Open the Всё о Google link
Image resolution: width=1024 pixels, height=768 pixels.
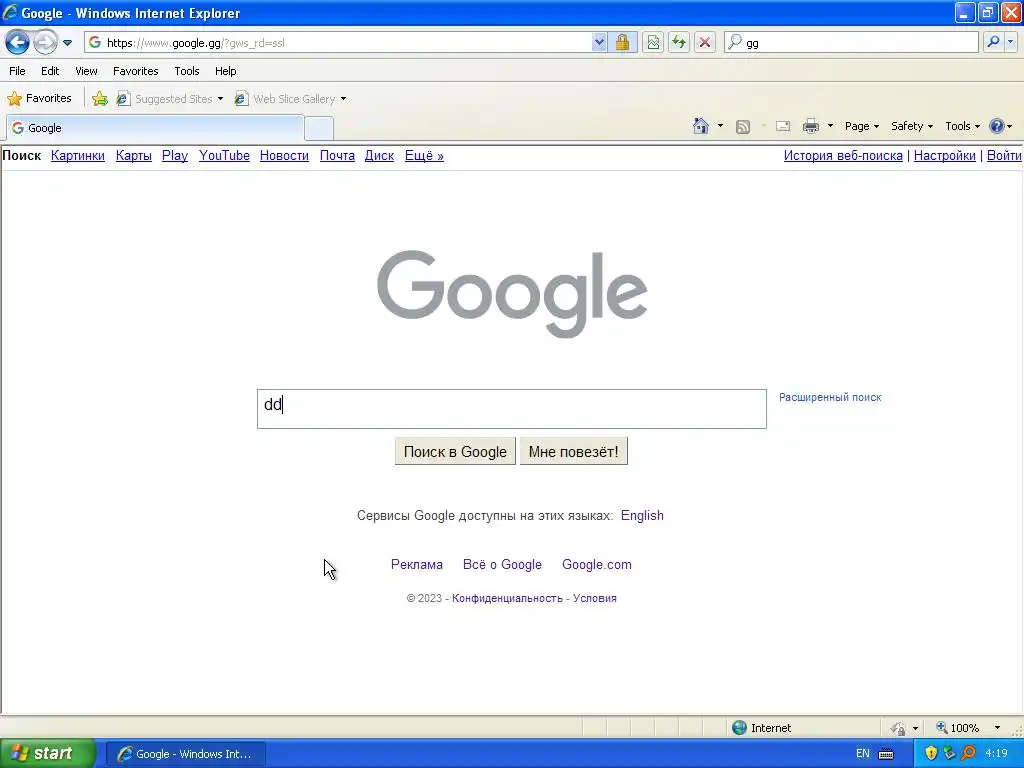(502, 564)
